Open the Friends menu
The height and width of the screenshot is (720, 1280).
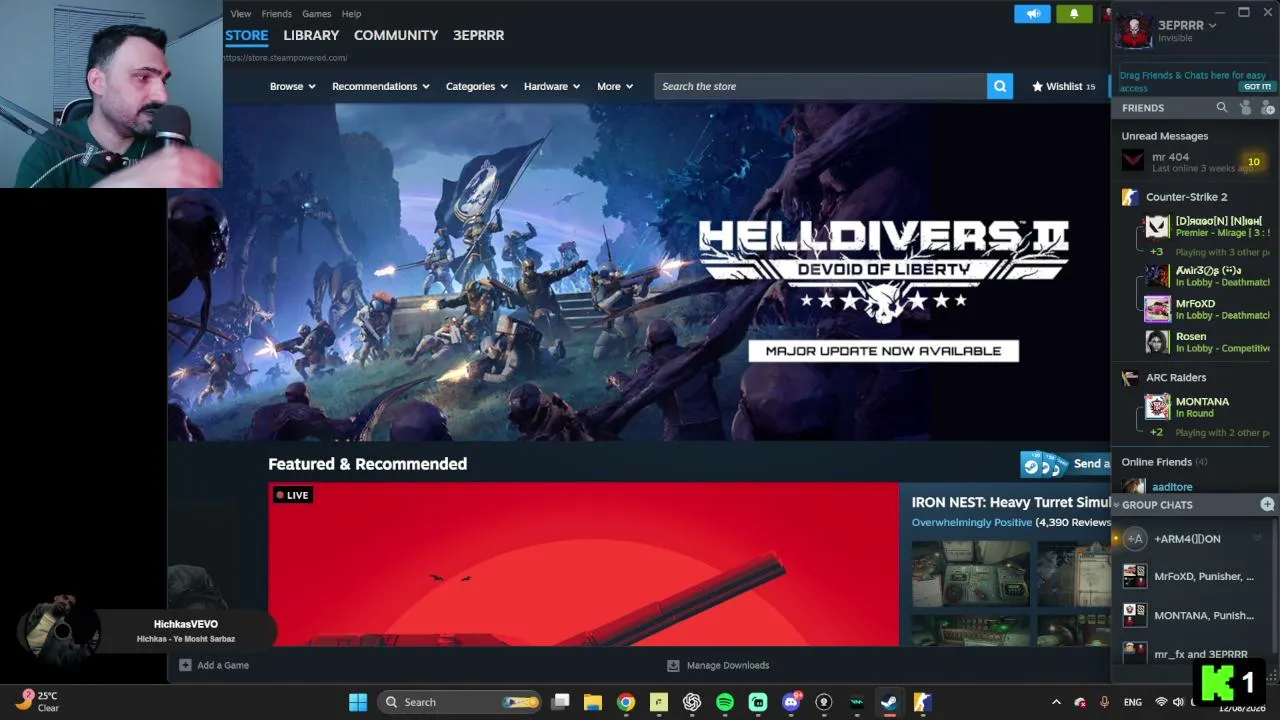[x=277, y=13]
